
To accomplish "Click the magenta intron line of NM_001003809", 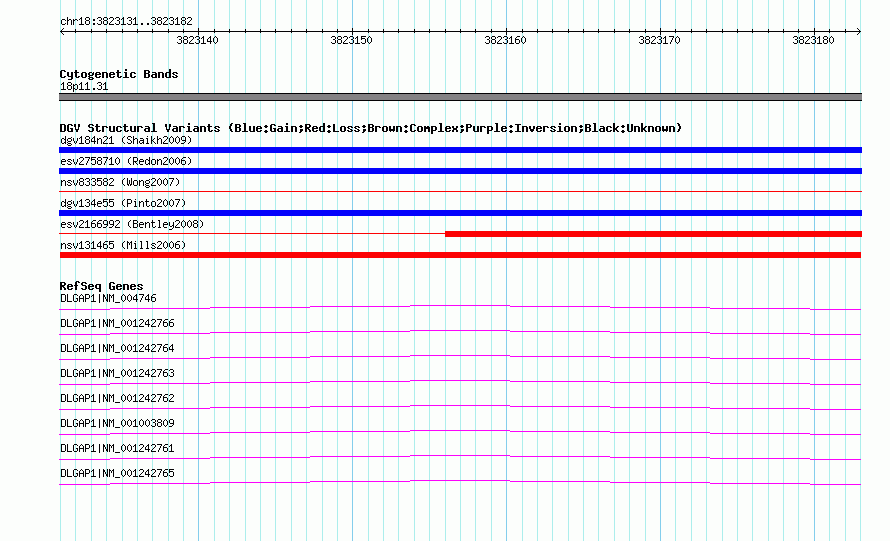I will 460,431.
